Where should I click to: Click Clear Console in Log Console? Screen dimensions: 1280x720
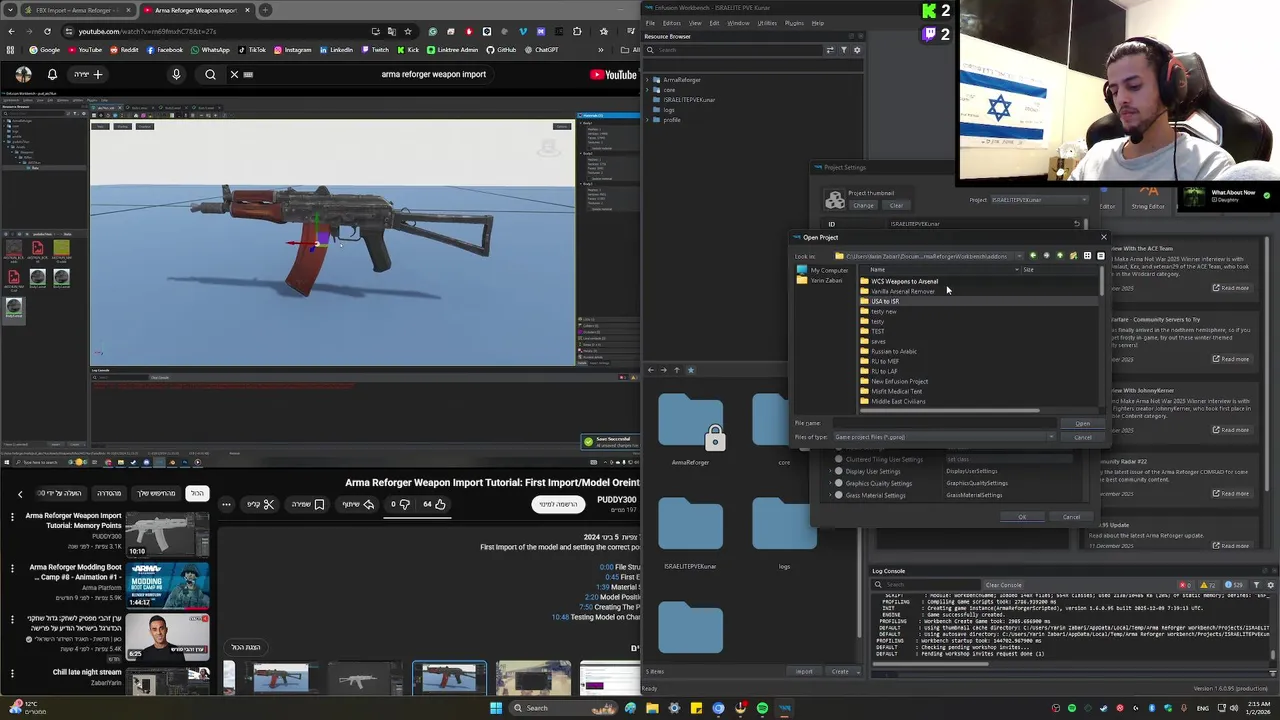[x=1004, y=585]
